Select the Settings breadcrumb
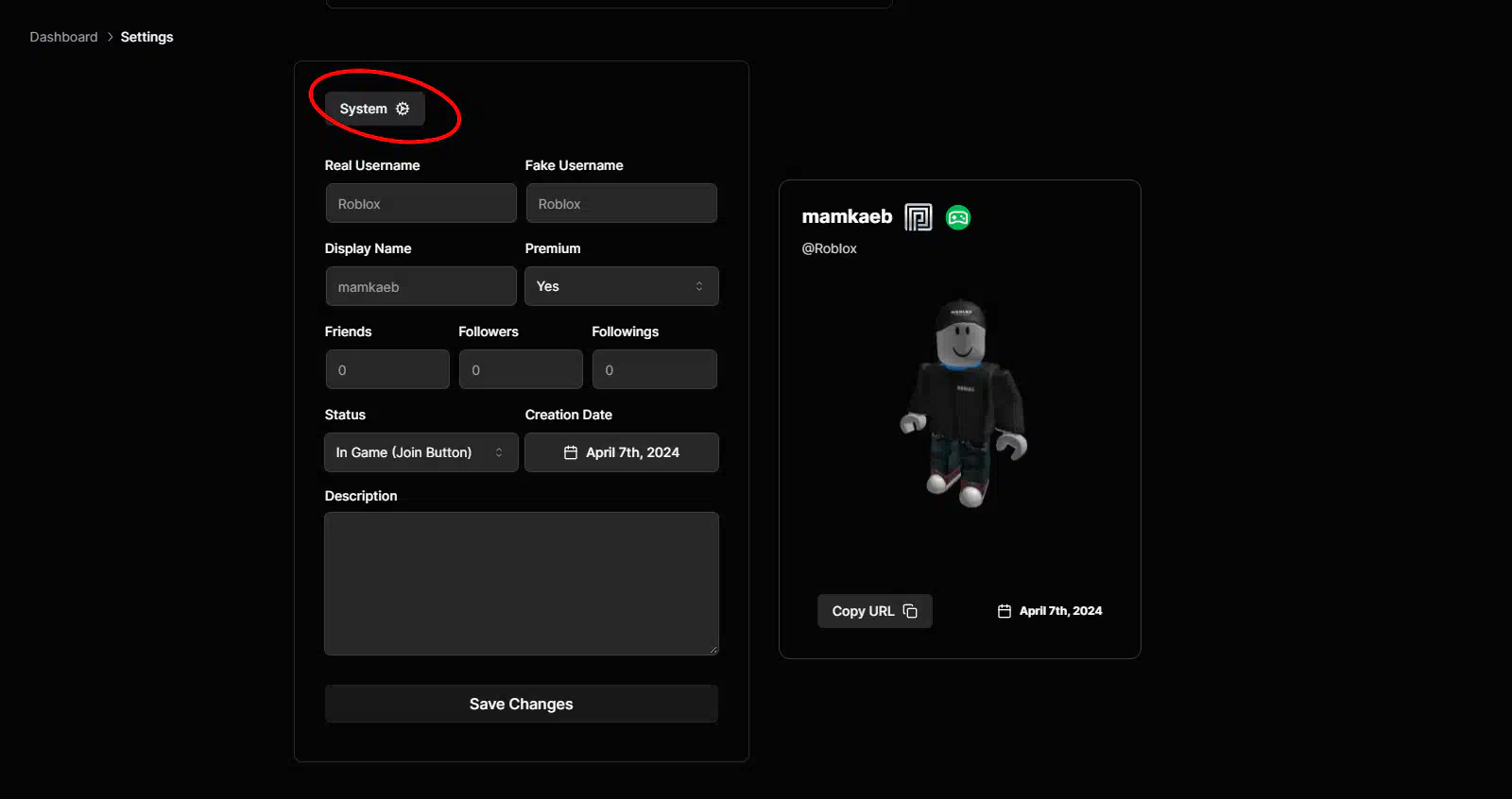Viewport: 1512px width, 799px height. click(146, 37)
